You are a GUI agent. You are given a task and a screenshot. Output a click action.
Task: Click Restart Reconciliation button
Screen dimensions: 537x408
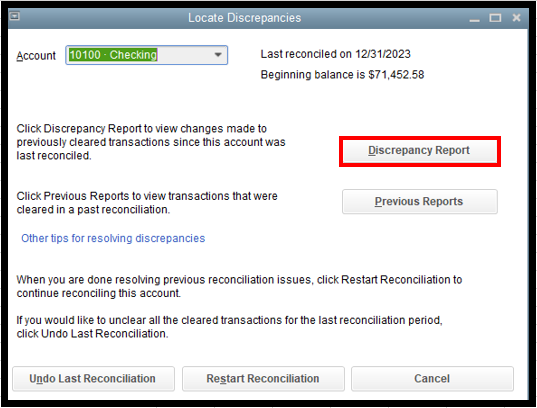click(x=263, y=379)
